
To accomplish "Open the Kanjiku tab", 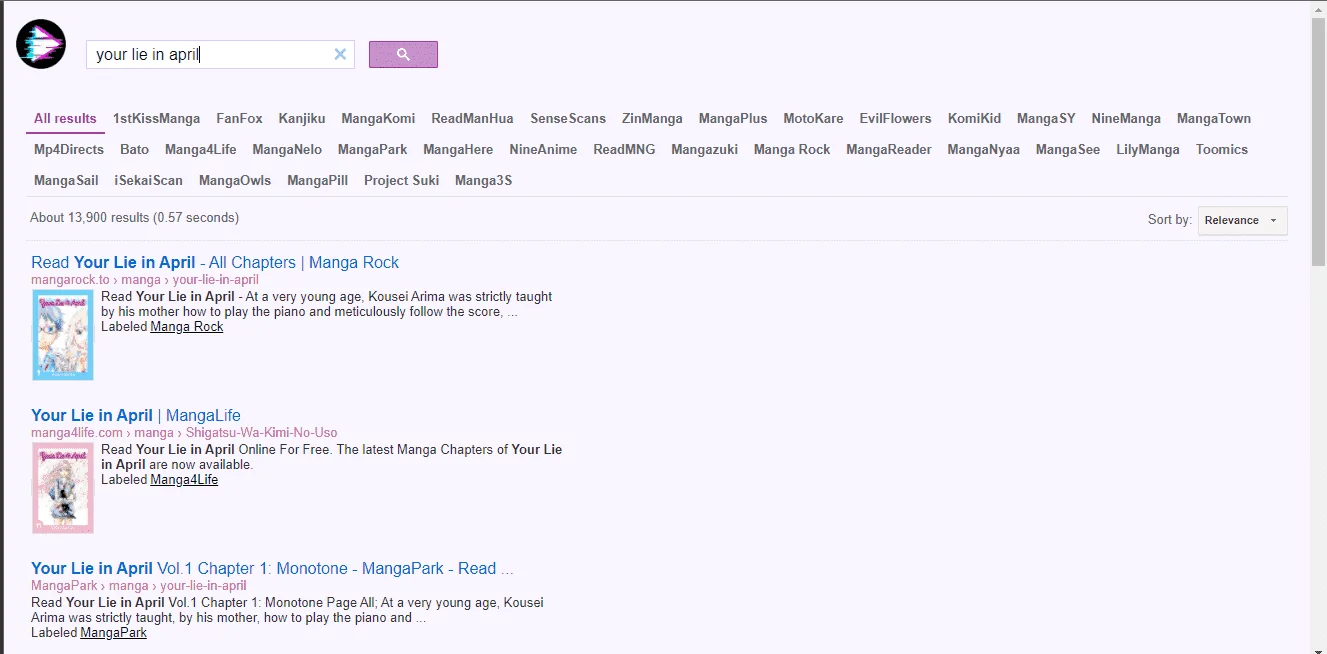I will [x=302, y=118].
